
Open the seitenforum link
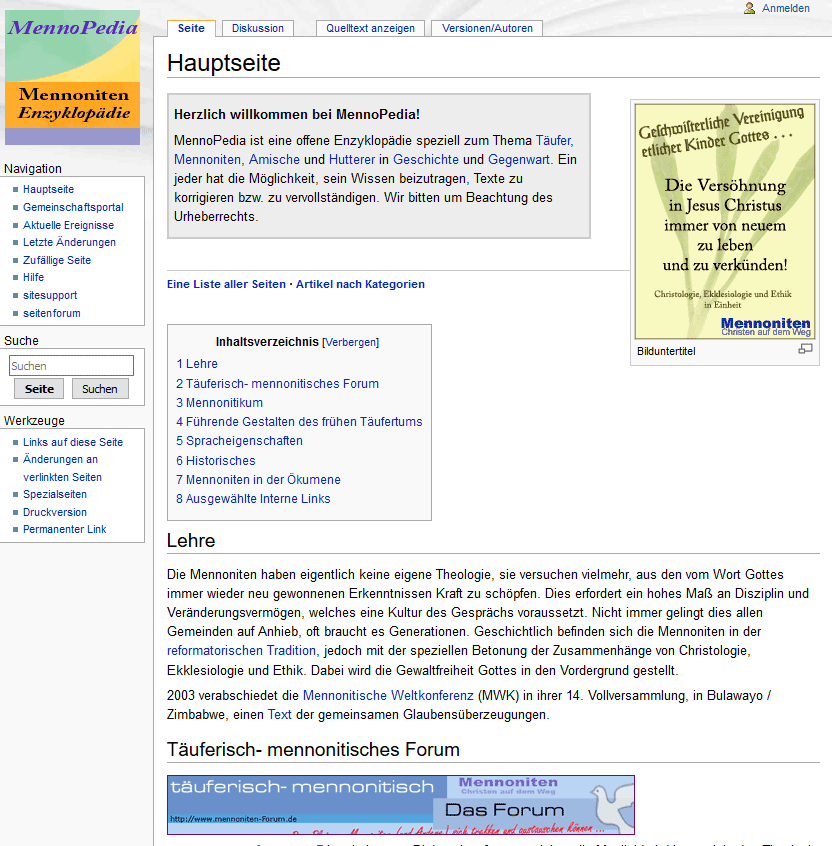[x=52, y=313]
